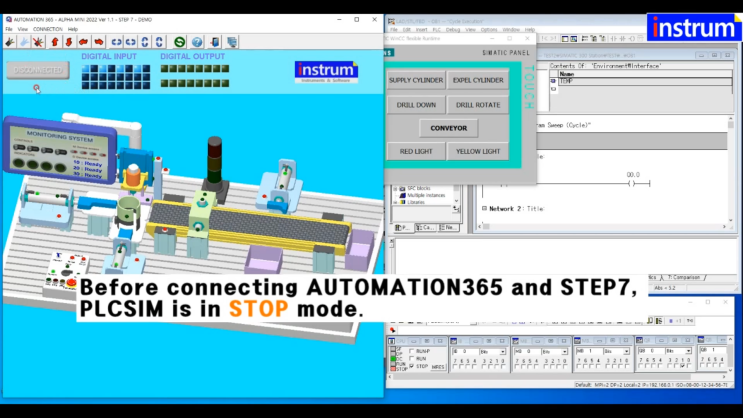Click the red down arrow toolbar icon

(x=69, y=42)
